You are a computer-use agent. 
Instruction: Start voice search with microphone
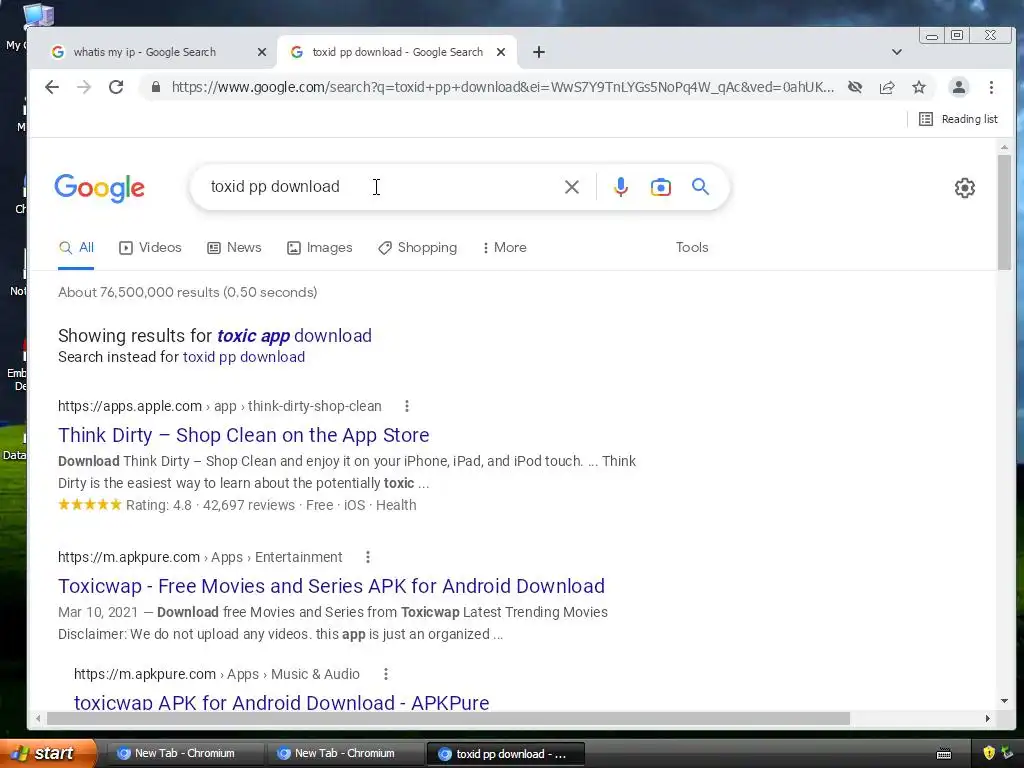[x=620, y=187]
